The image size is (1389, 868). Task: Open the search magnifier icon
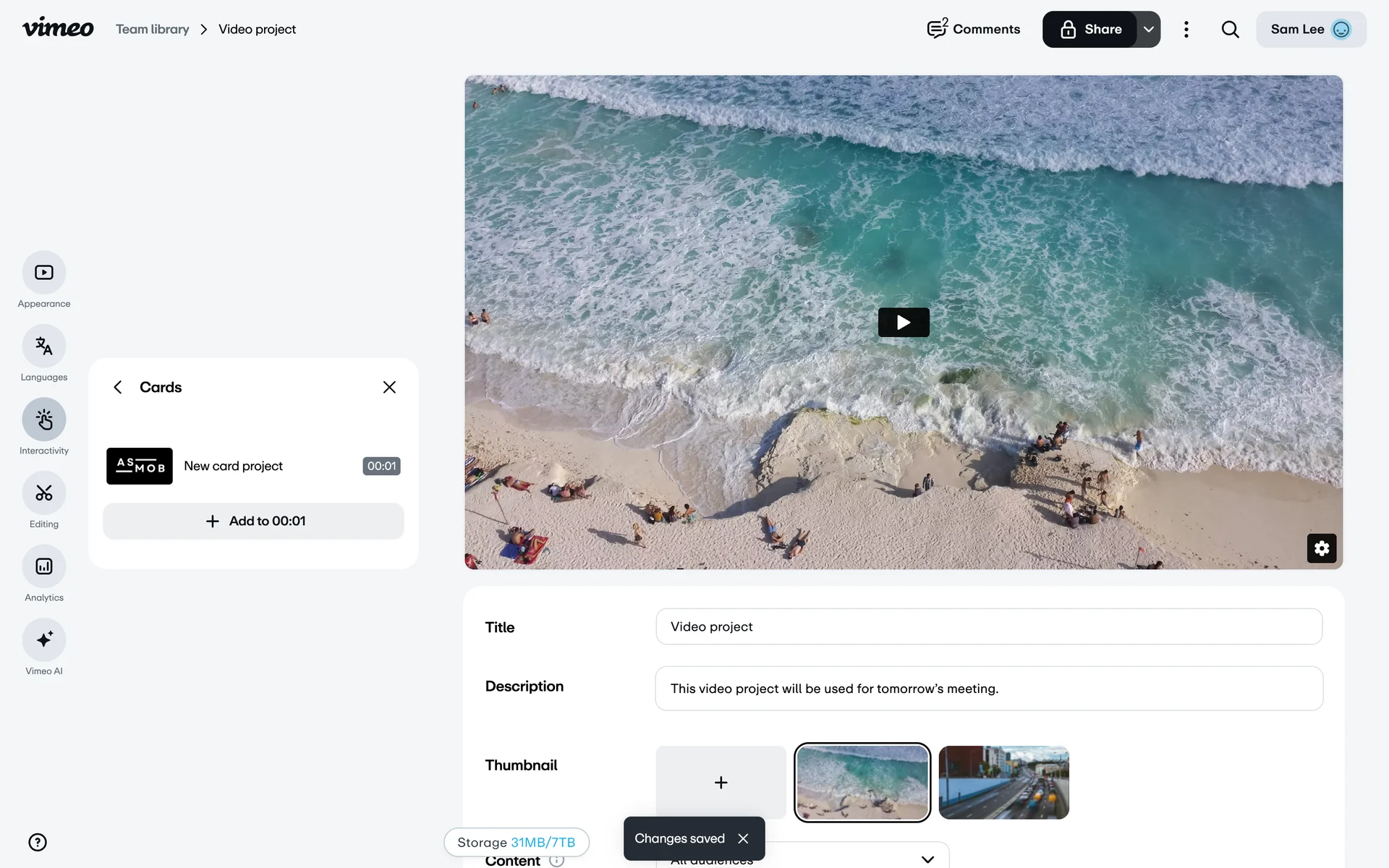(x=1230, y=30)
